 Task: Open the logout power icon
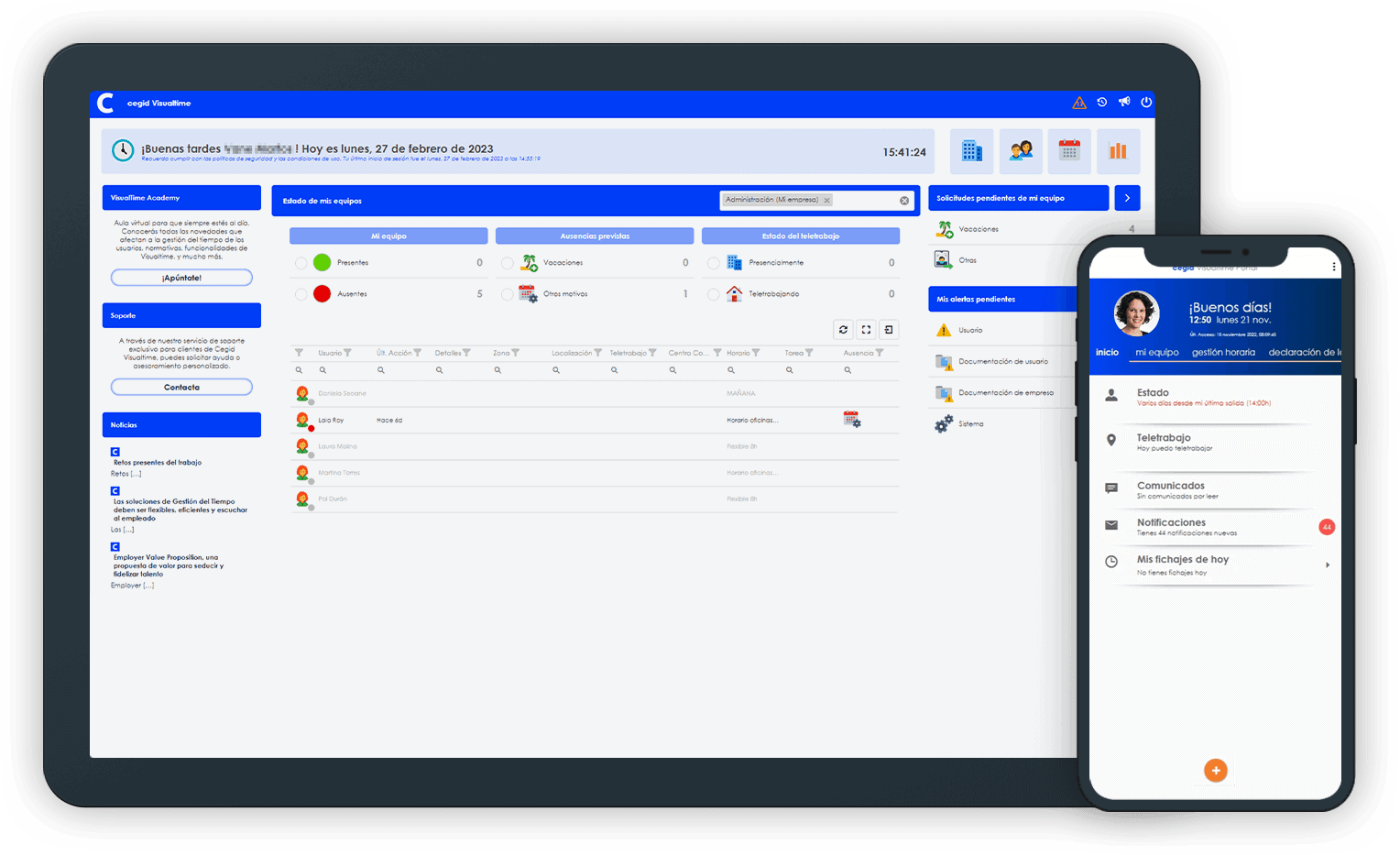(x=1146, y=103)
